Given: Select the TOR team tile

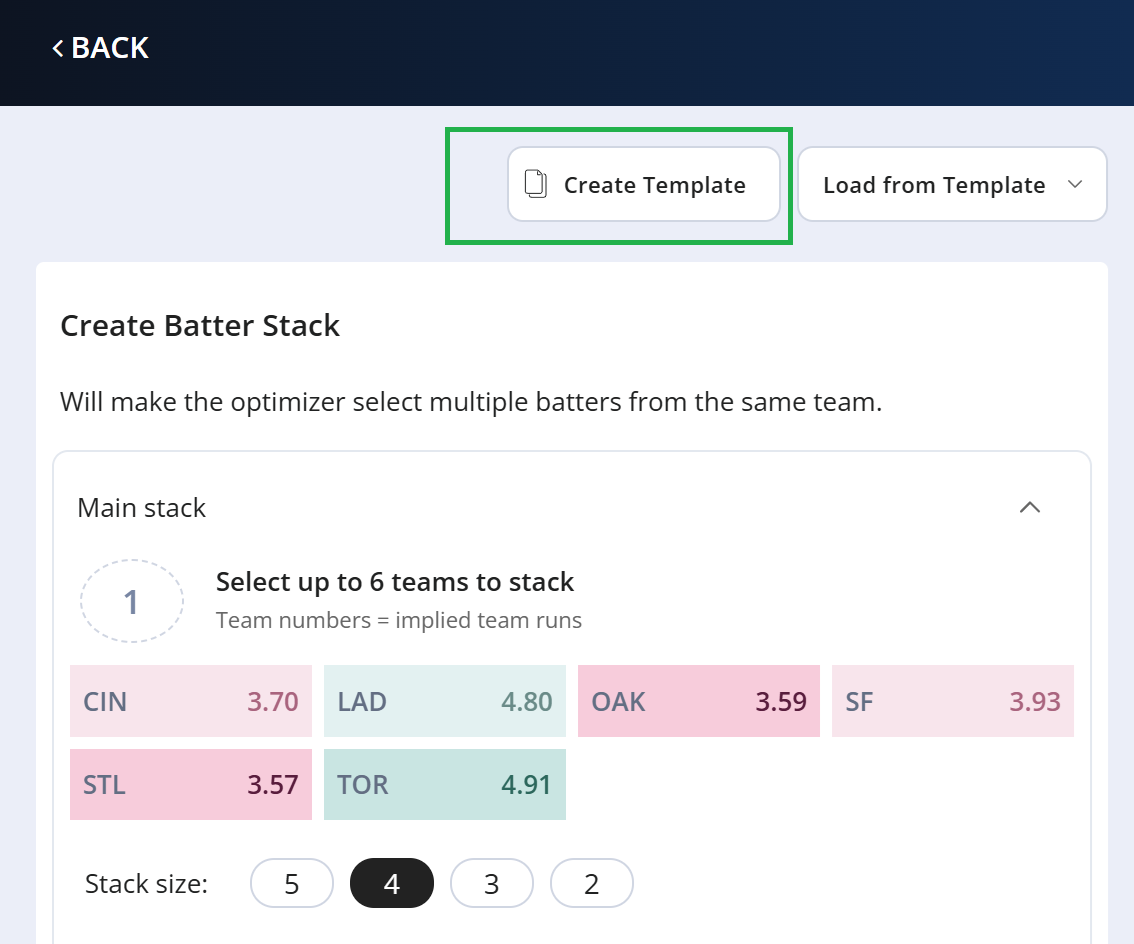Looking at the screenshot, I should 445,784.
